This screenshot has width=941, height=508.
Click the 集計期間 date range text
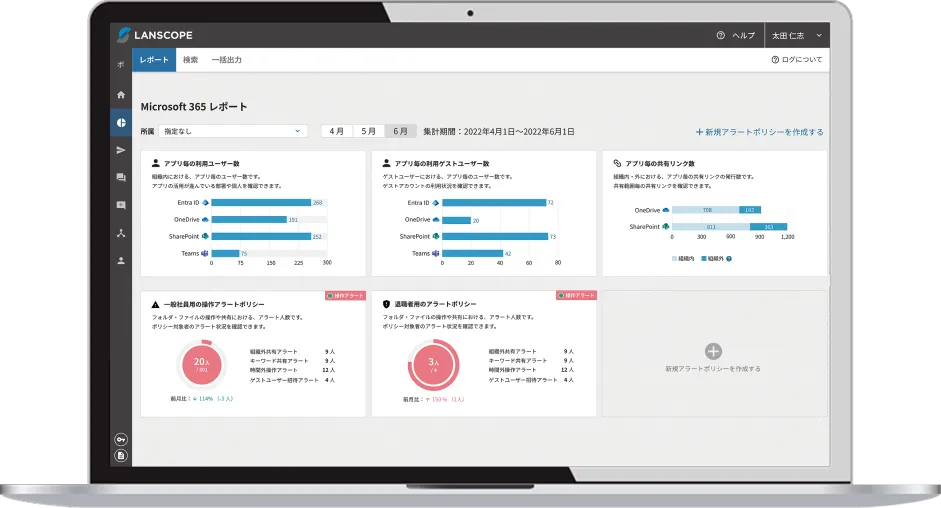[x=499, y=132]
